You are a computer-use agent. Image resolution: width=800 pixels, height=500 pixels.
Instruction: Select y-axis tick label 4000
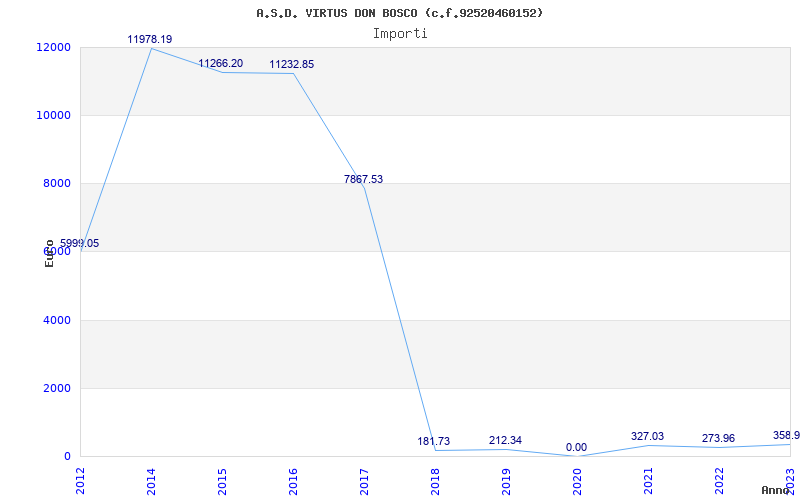pos(56,320)
